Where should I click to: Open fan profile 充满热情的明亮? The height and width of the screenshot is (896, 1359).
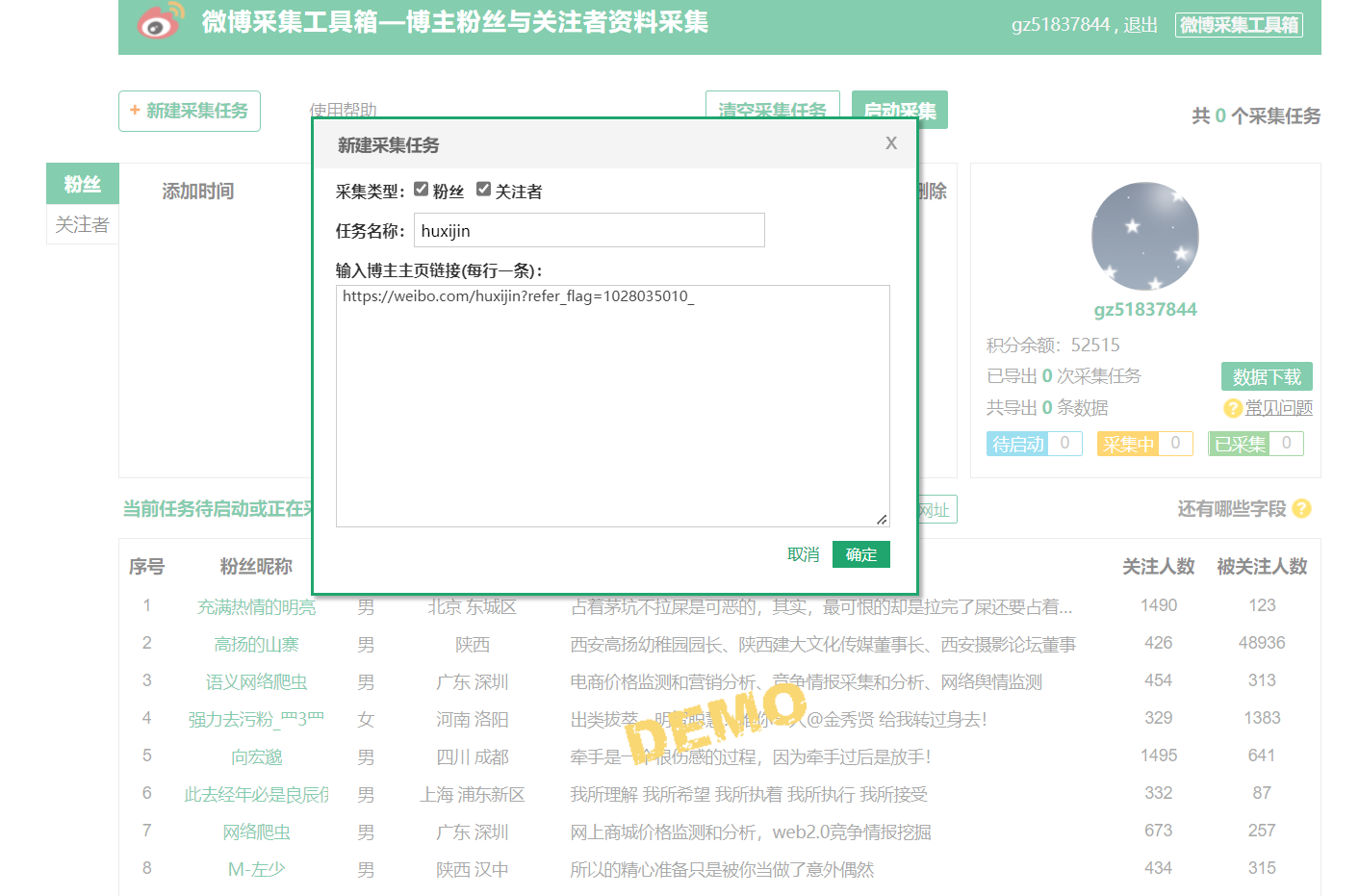click(x=256, y=606)
